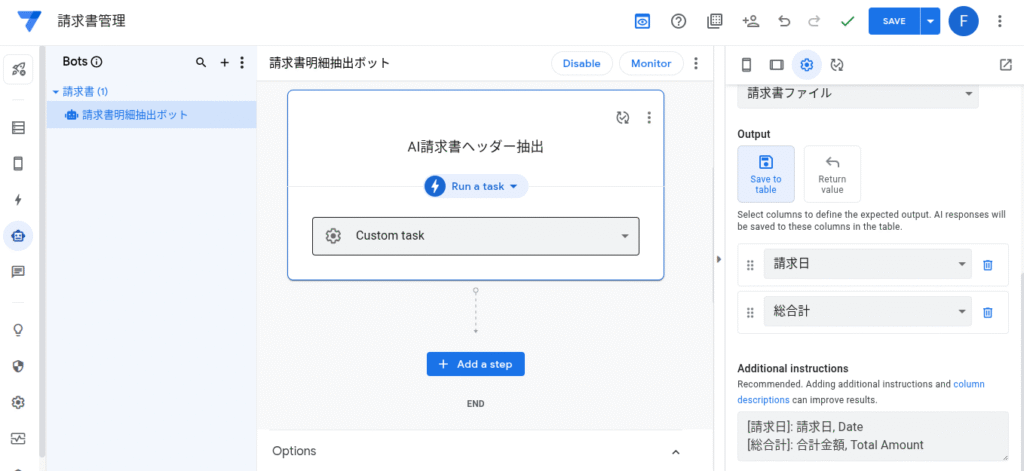Open the bot's three-dot more menu
The image size is (1024, 471).
coord(696,63)
